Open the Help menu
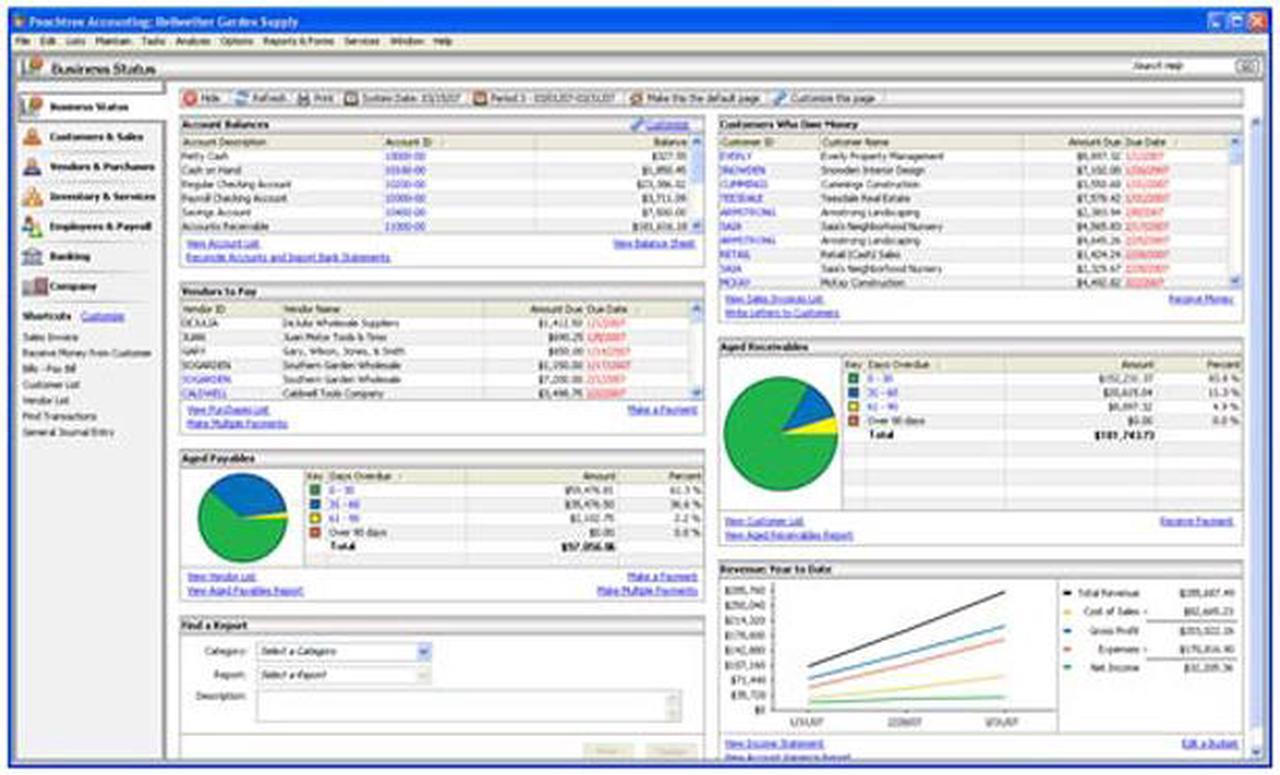Viewport: 1280px width, 775px height. pos(443,42)
